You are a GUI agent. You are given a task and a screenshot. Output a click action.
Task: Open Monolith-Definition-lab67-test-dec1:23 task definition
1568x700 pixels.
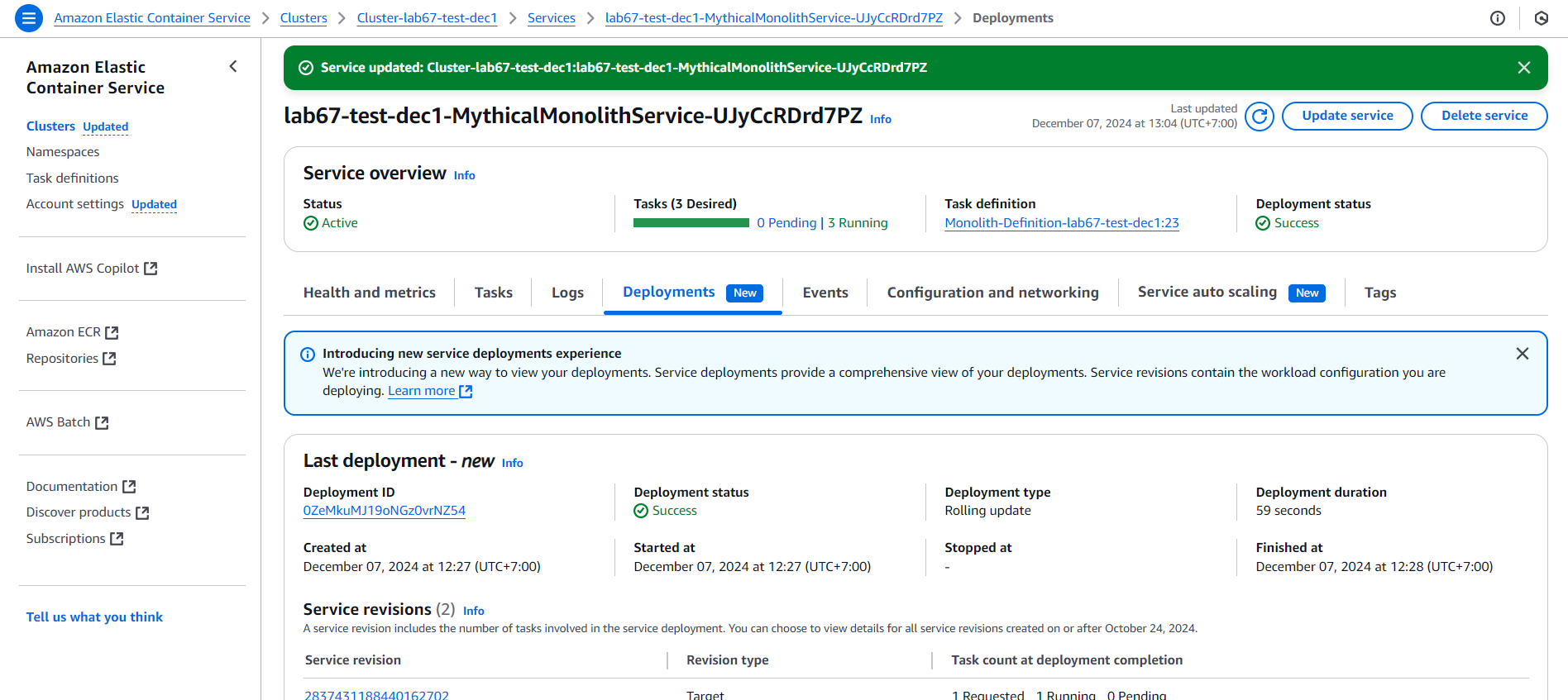1062,223
